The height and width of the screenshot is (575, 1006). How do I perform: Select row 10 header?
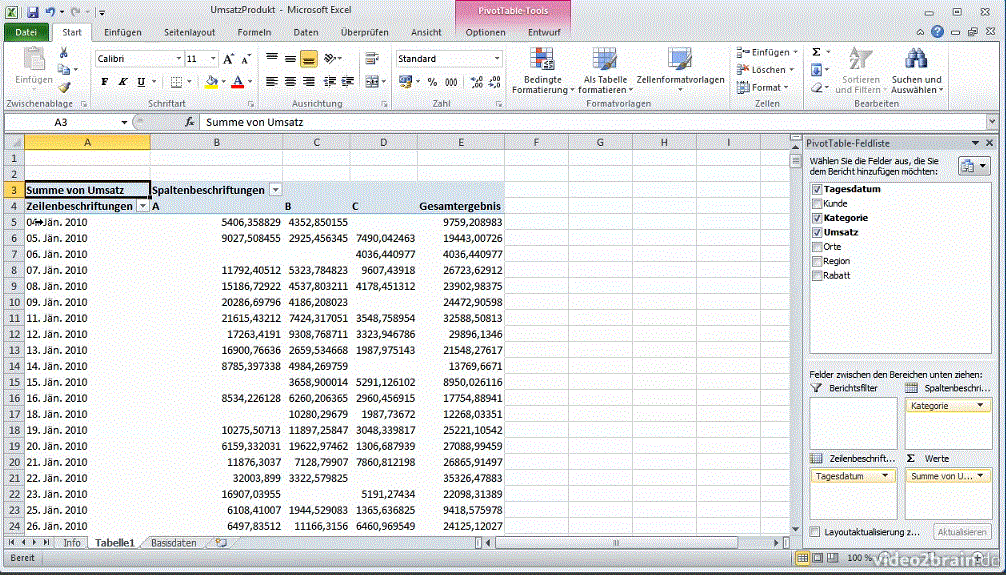coord(14,302)
